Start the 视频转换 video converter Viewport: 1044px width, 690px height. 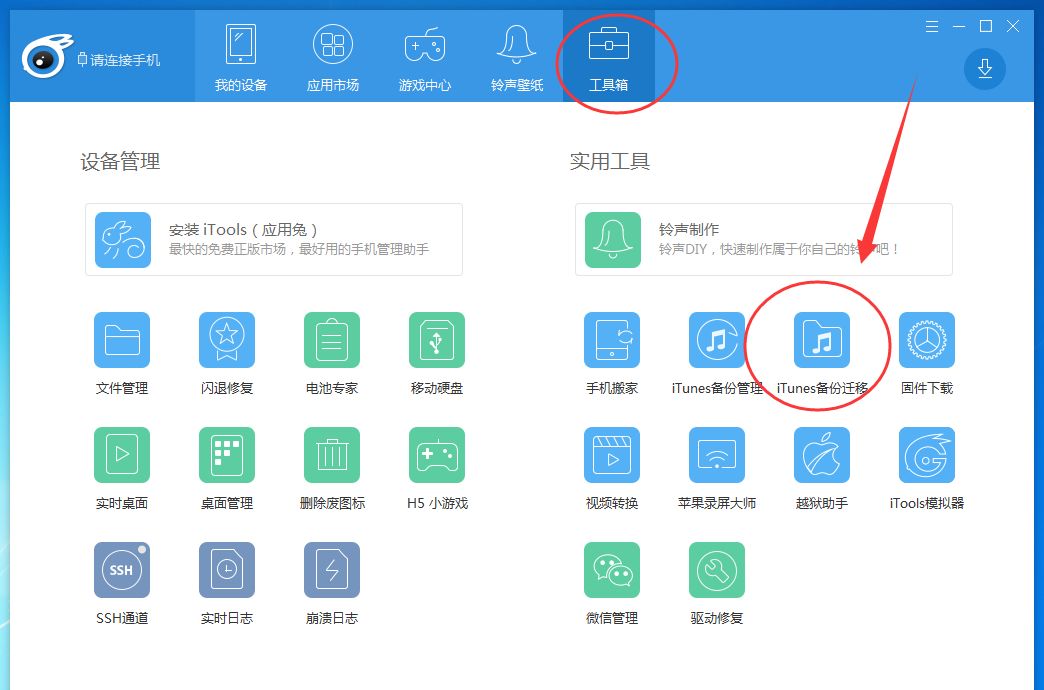612,456
